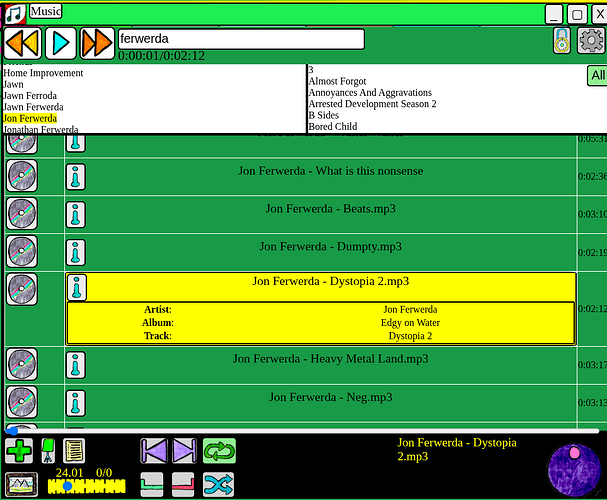Select highlighted artist Jon Ferwerda
The image size is (607, 500).
pos(30,118)
